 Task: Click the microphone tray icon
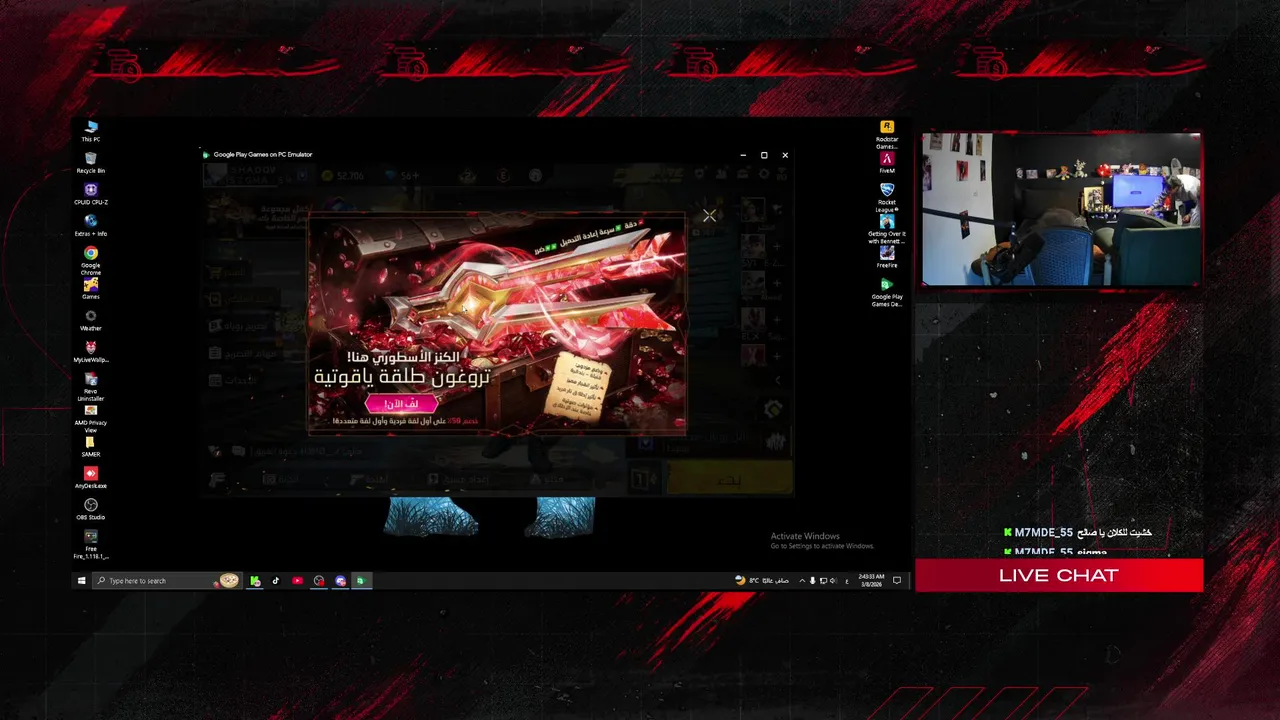click(x=812, y=580)
